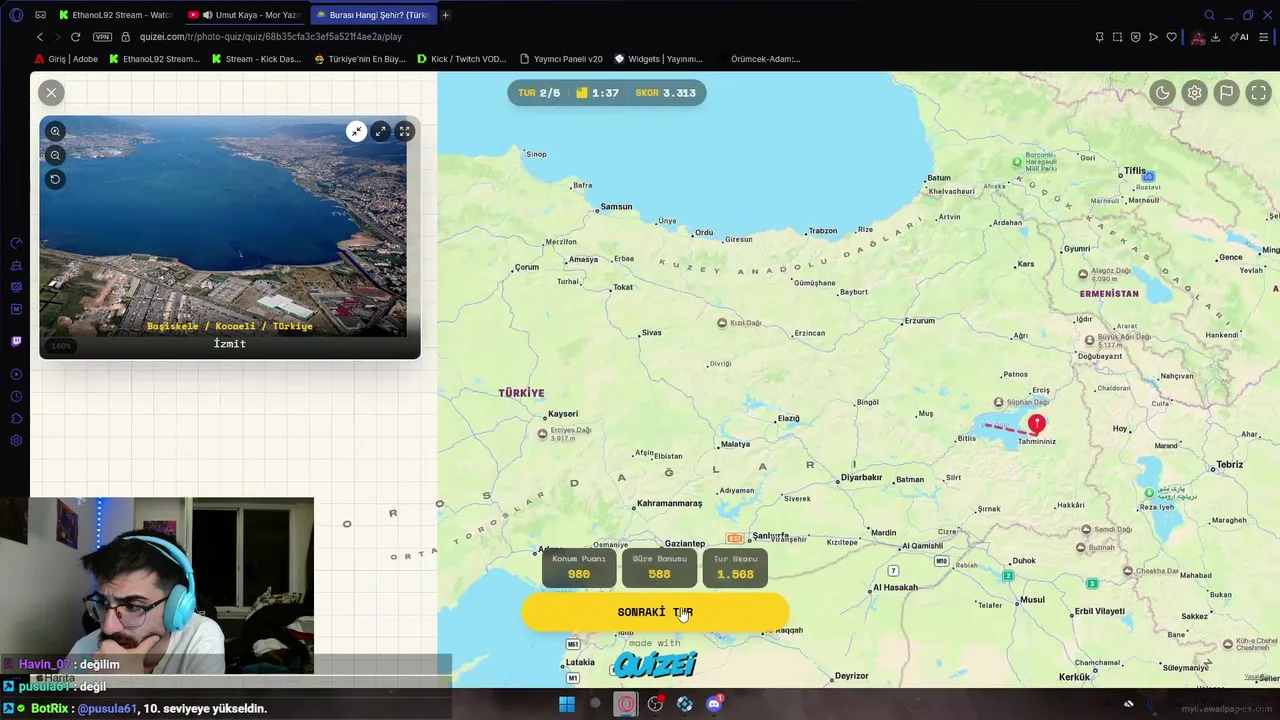
Task: Enter map fullscreen mode
Action: click(x=1259, y=93)
